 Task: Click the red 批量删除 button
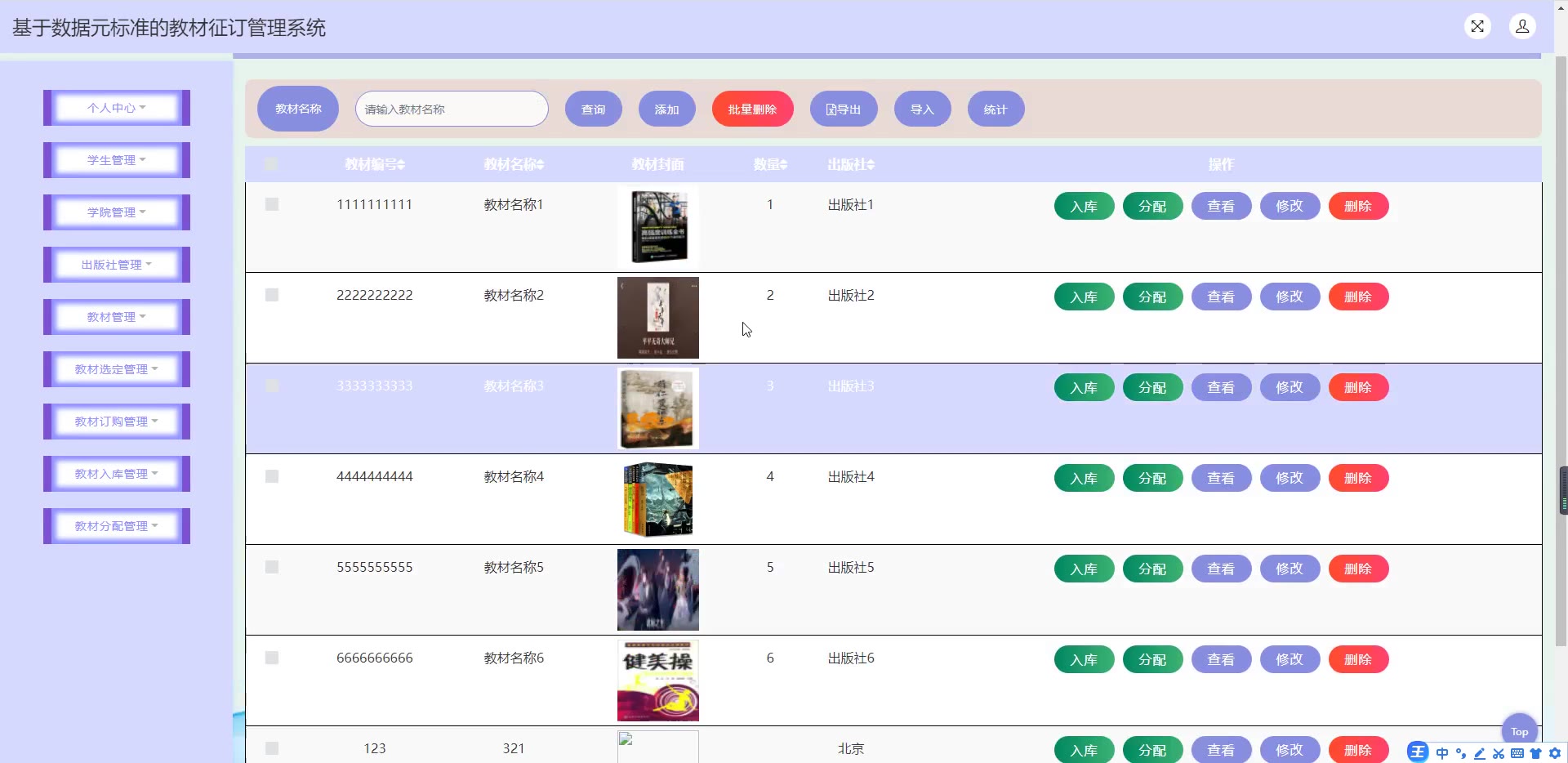pyautogui.click(x=753, y=109)
